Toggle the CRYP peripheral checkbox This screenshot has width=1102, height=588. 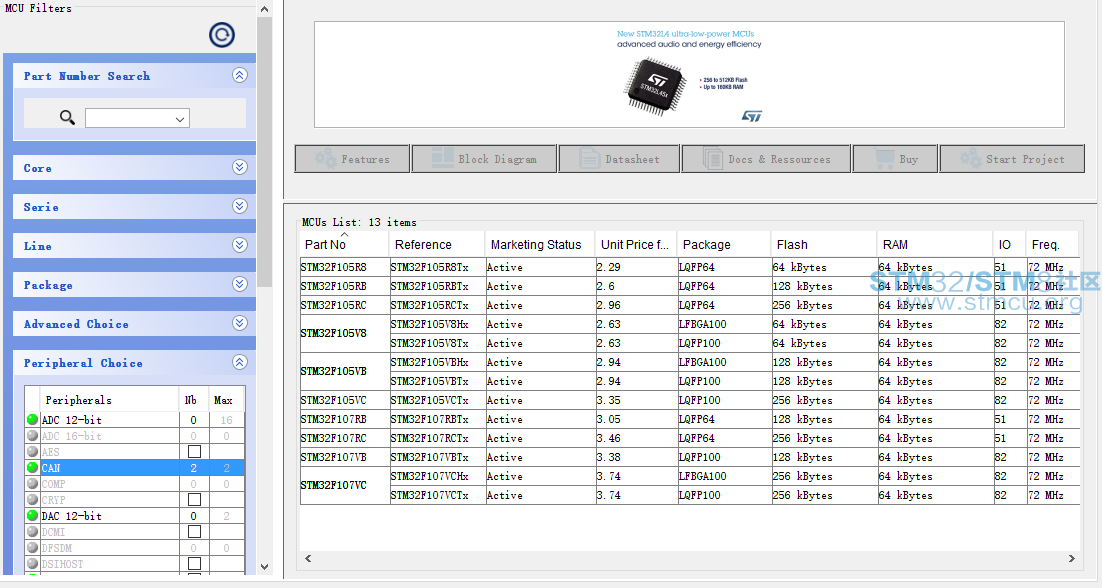click(x=195, y=499)
